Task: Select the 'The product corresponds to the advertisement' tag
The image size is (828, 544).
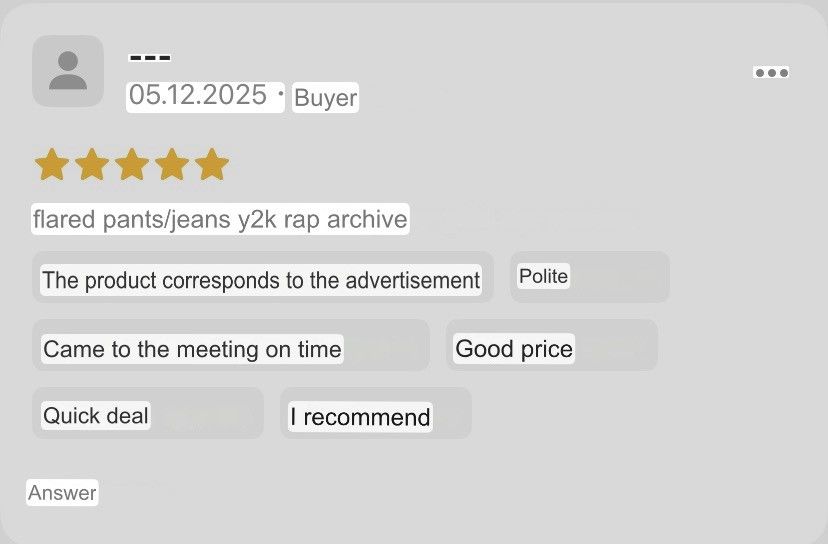Action: point(263,277)
